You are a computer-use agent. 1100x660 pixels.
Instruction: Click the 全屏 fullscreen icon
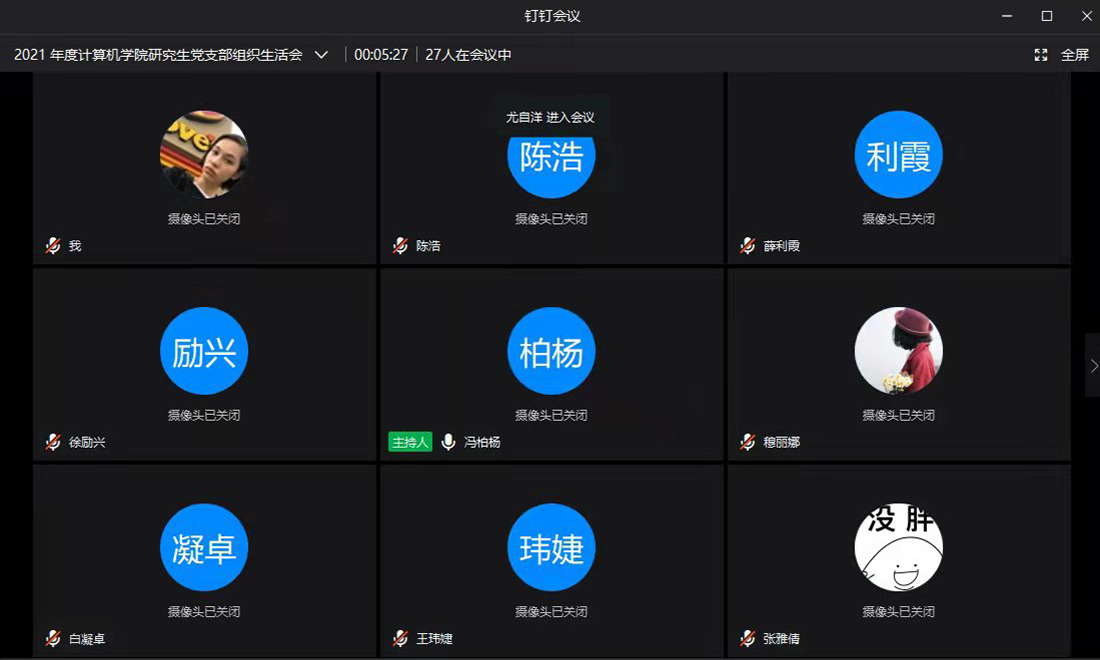1041,55
